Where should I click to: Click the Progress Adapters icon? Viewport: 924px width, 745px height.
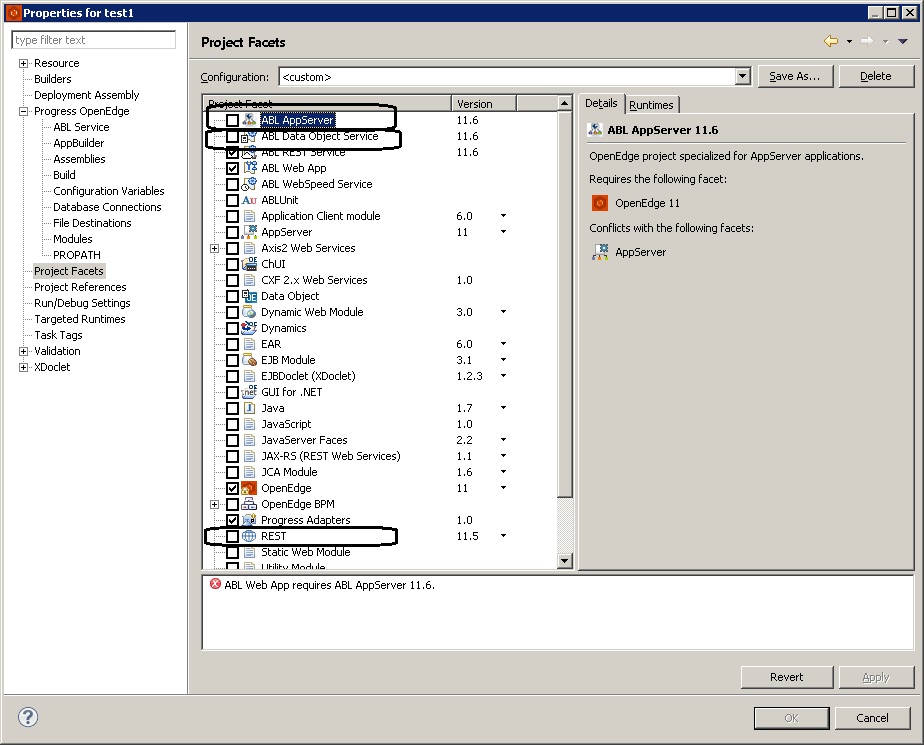(249, 520)
